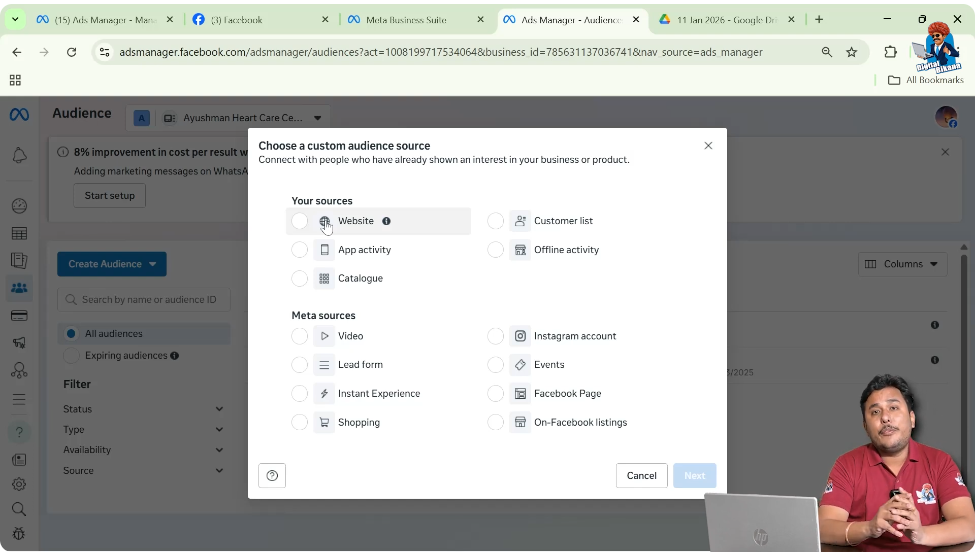Open help question mark in dialog
The height and width of the screenshot is (553, 975).
click(272, 476)
